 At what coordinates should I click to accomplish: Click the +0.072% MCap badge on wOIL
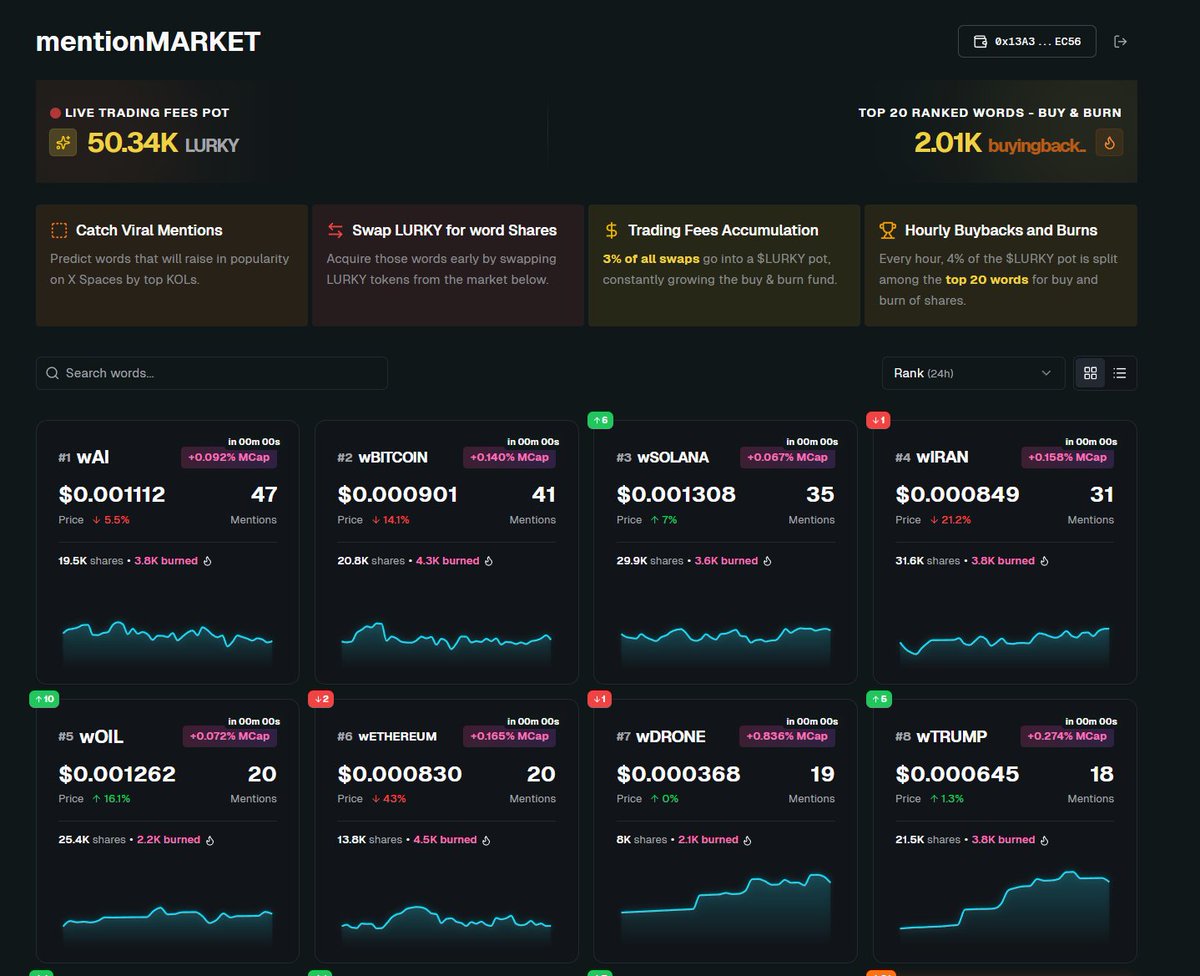click(x=228, y=736)
